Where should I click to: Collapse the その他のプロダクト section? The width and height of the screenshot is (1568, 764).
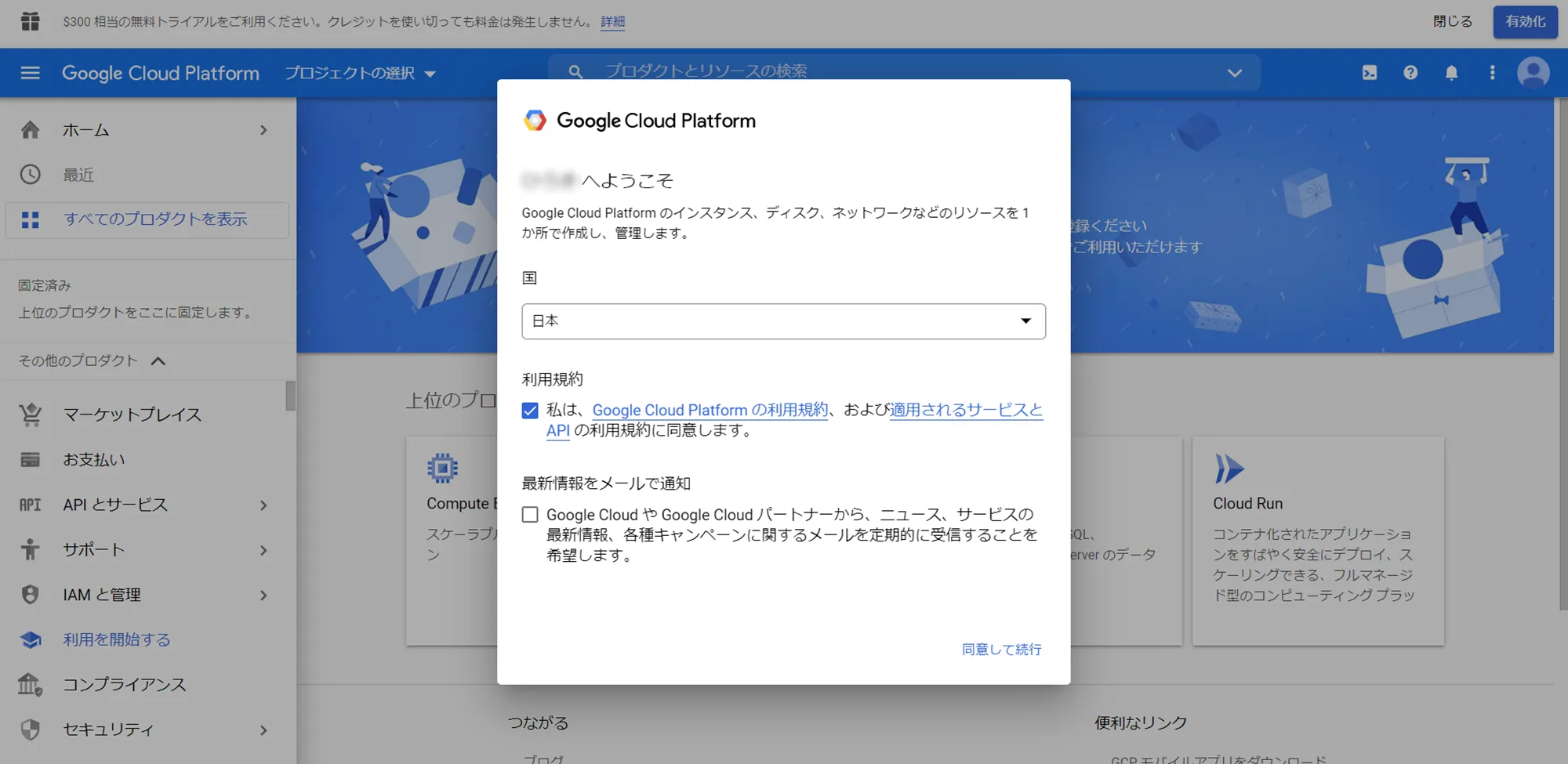coord(93,360)
